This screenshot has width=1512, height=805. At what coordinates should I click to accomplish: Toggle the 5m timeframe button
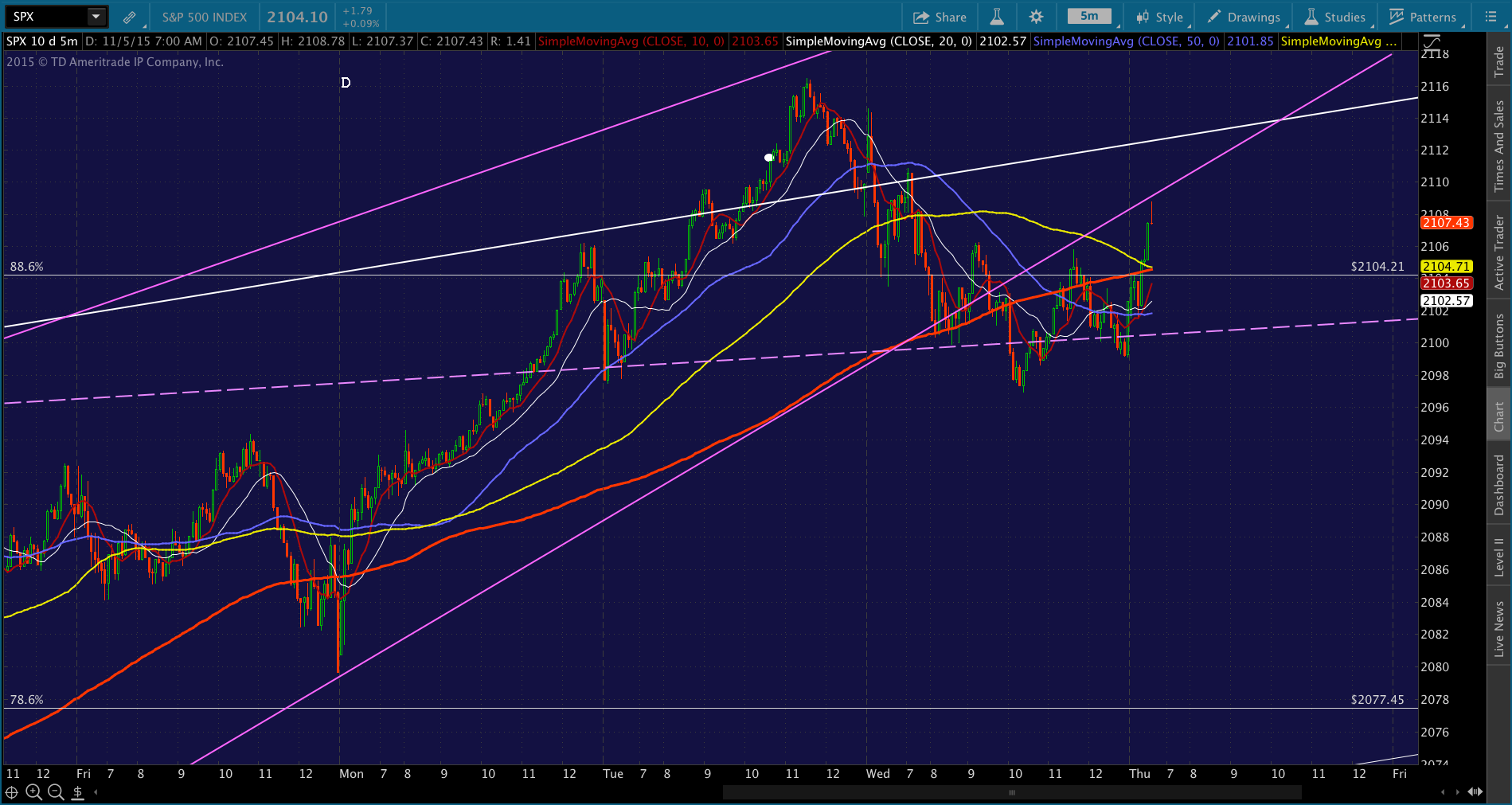coord(1088,17)
